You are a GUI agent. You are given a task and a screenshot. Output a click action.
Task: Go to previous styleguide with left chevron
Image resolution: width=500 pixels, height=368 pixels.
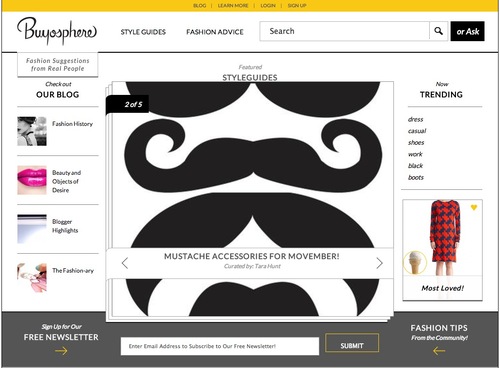tap(125, 263)
